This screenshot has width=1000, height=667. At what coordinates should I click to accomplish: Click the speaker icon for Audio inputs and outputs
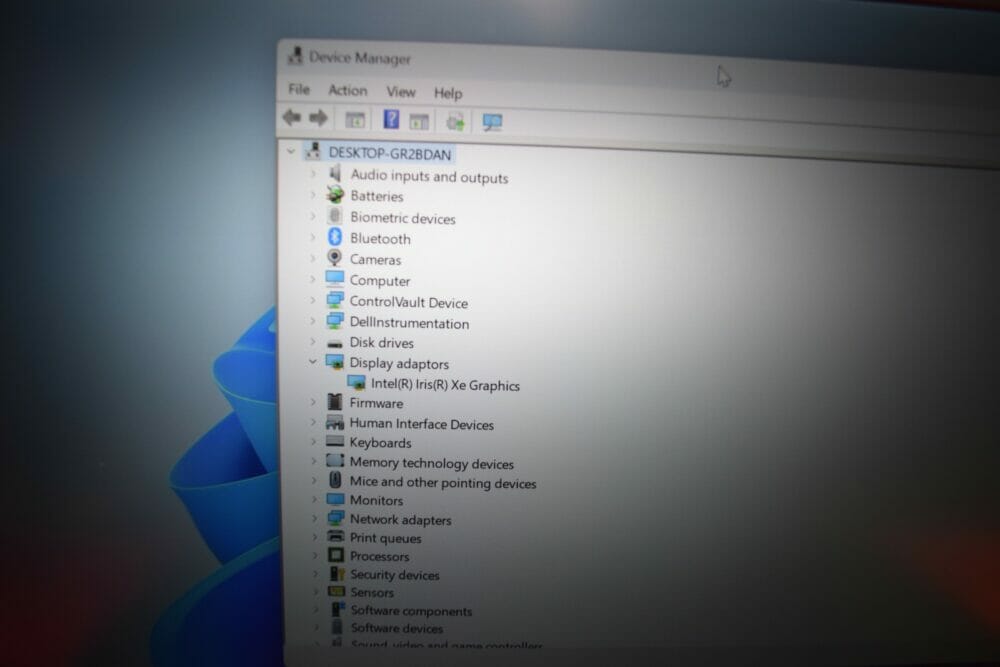pos(335,173)
